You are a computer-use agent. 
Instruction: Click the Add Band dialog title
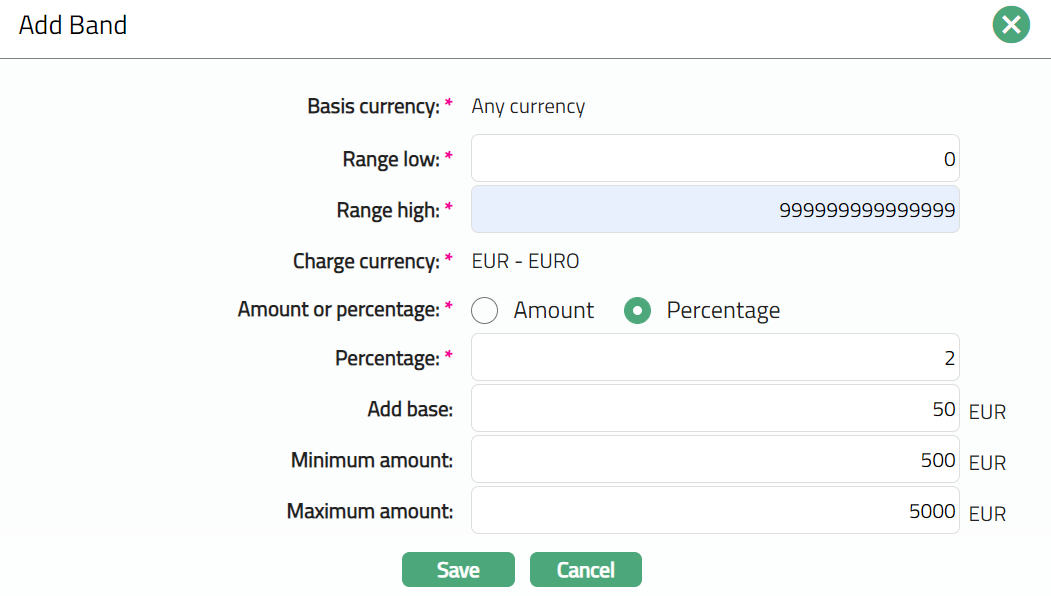tap(73, 25)
